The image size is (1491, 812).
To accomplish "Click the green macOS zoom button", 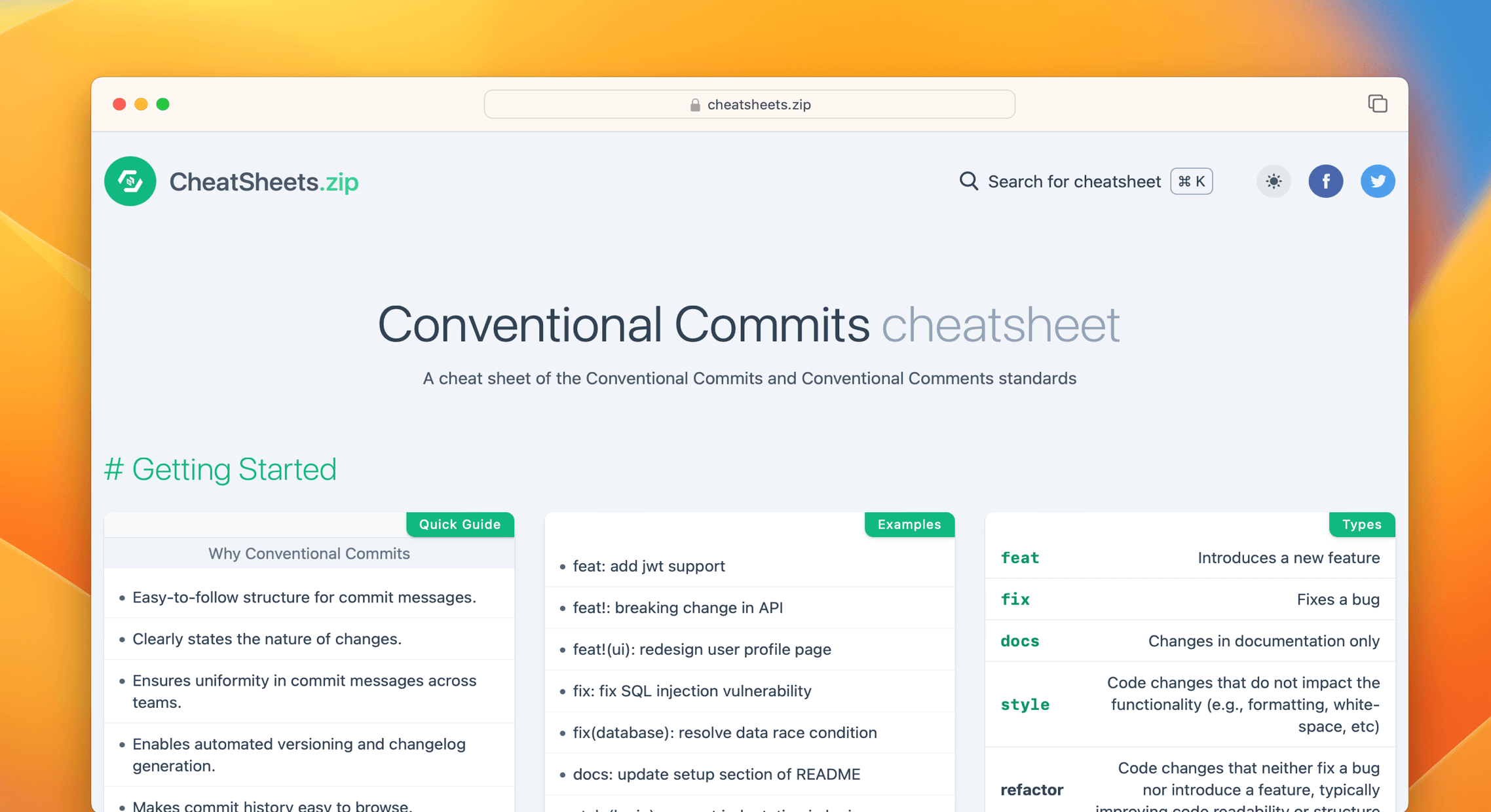I will pos(163,103).
